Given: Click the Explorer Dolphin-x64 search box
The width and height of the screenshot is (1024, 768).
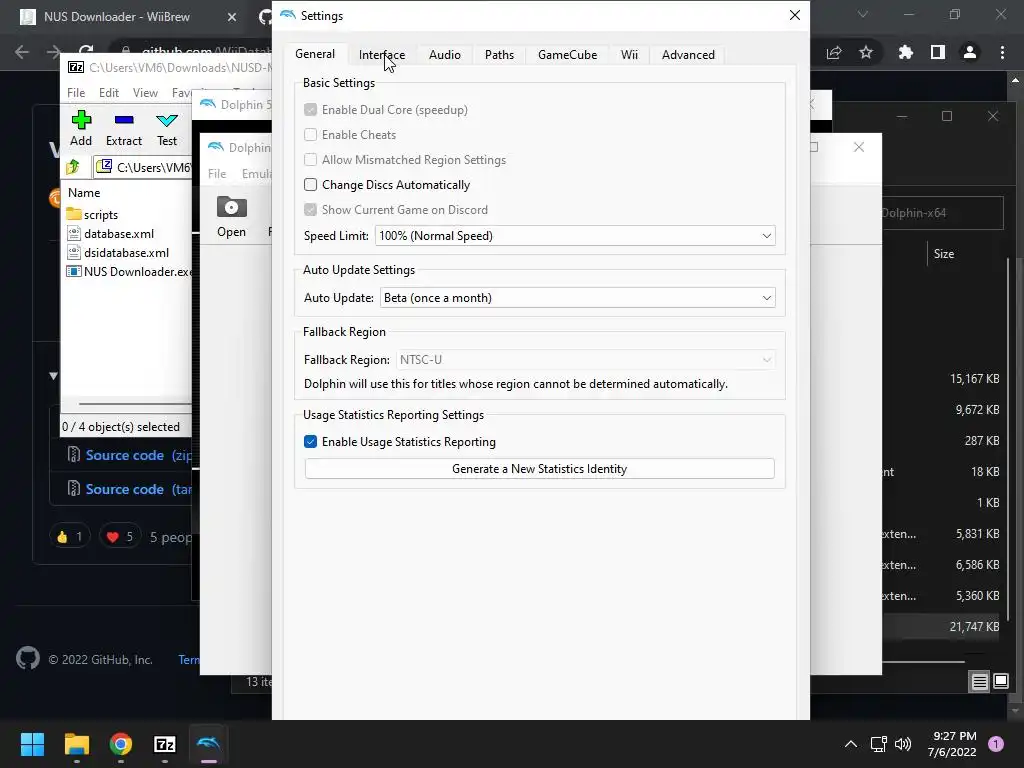Looking at the screenshot, I should 942,213.
